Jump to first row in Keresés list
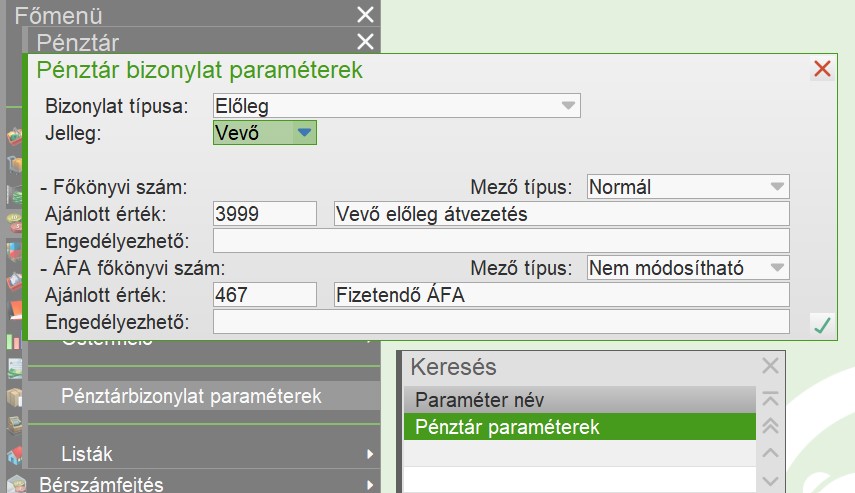The image size is (855, 493). click(x=770, y=399)
